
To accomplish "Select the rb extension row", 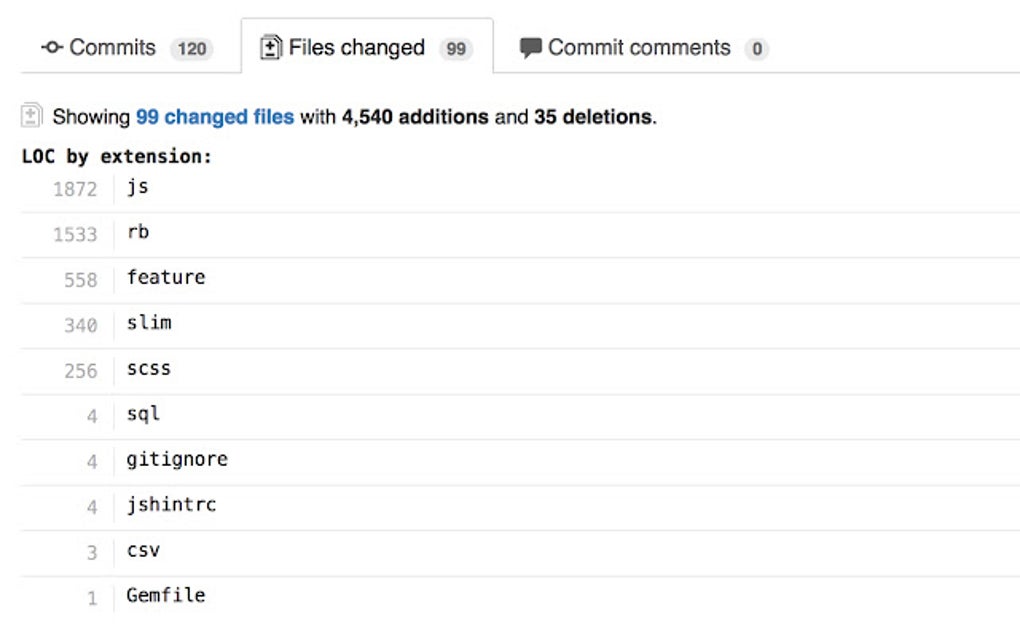I will pyautogui.click(x=138, y=232).
